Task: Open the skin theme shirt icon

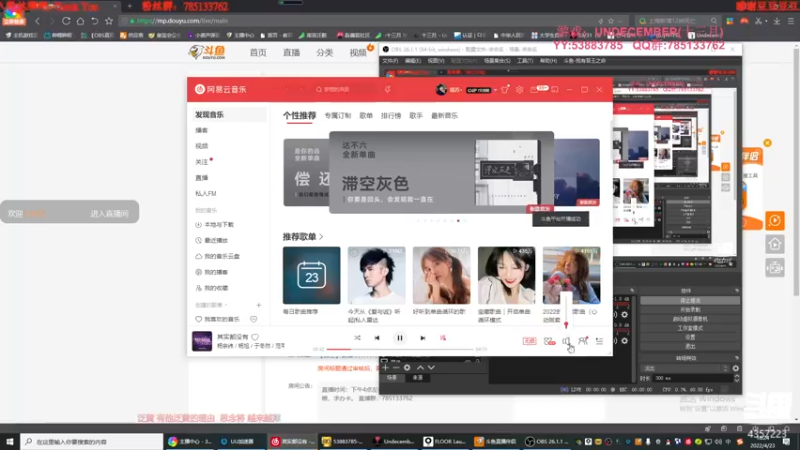Action: (x=505, y=90)
